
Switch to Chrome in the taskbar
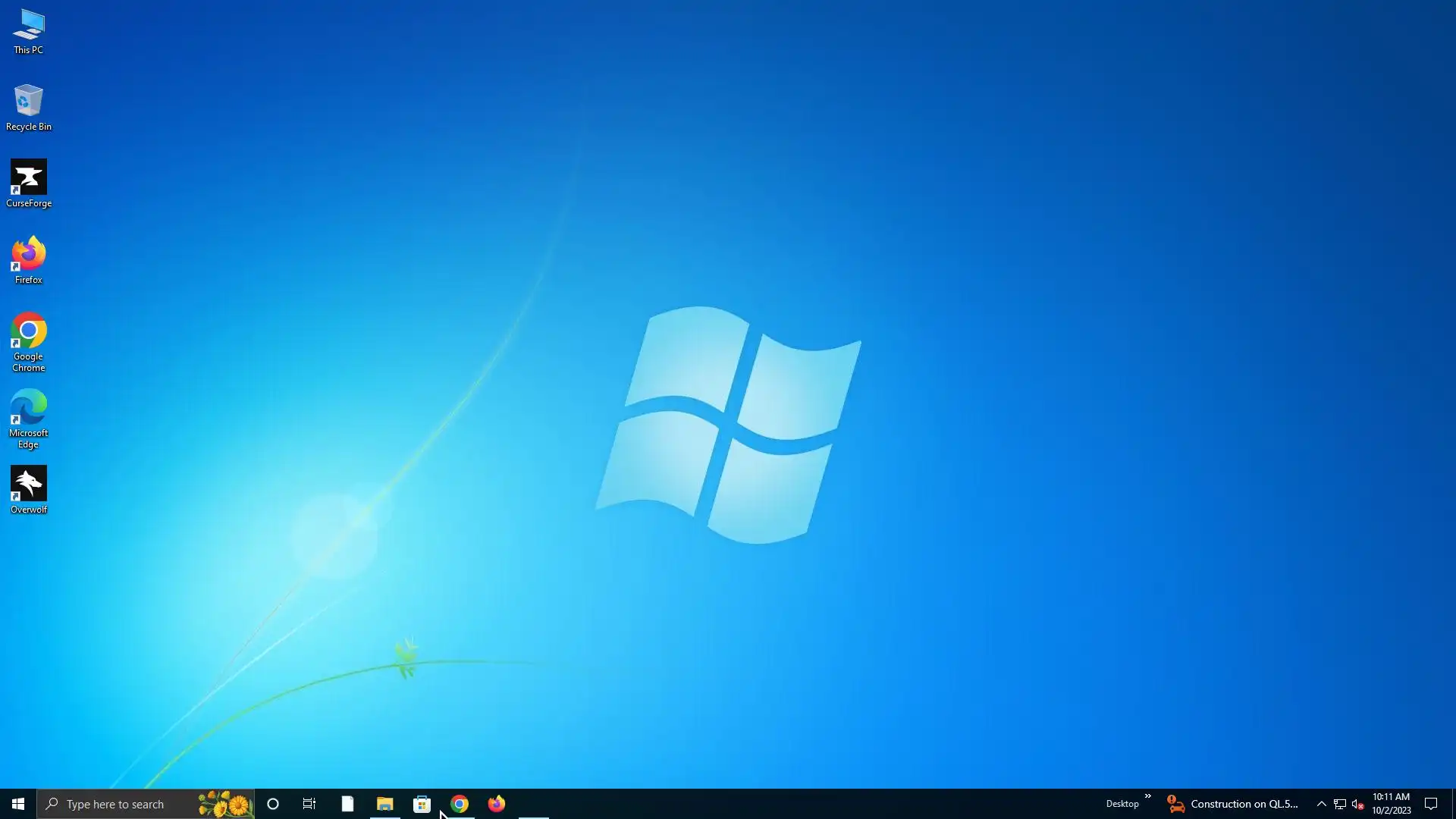click(460, 804)
